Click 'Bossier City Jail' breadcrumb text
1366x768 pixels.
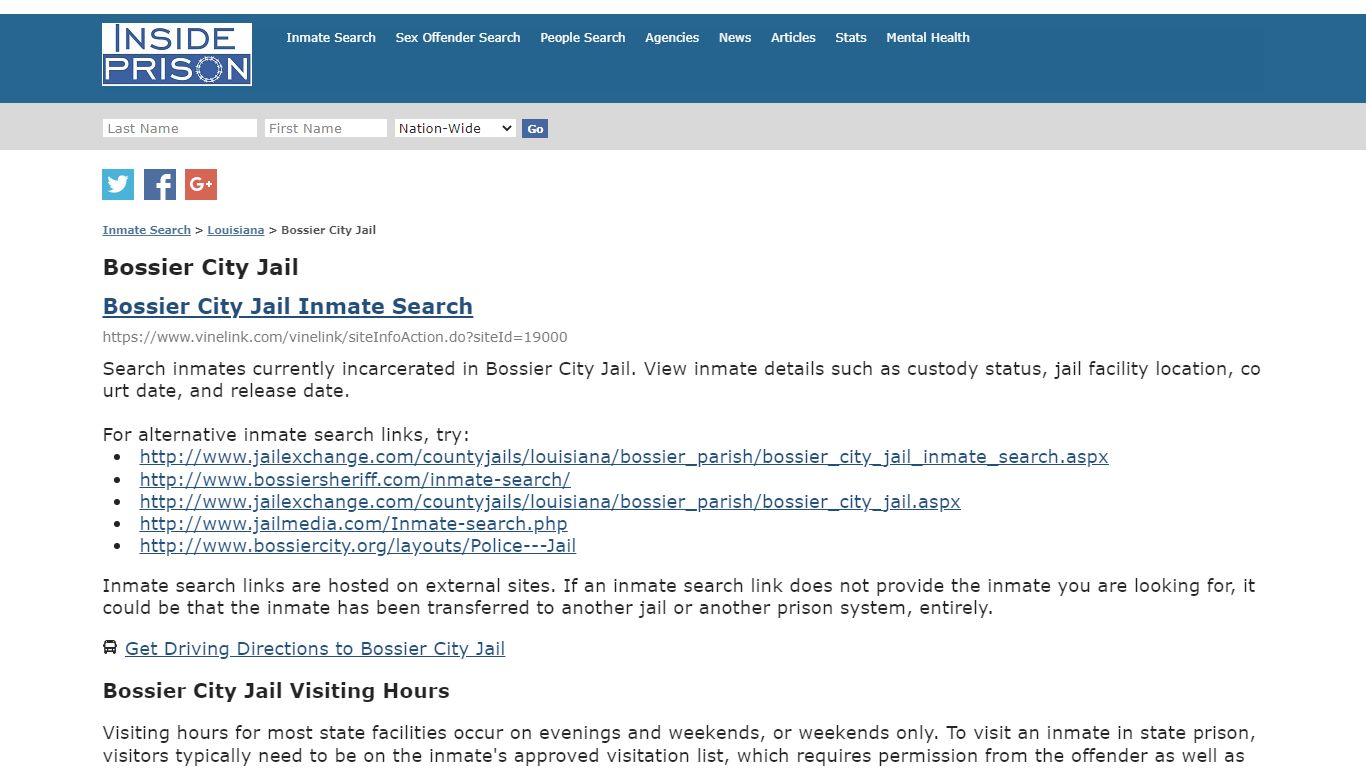pyautogui.click(x=329, y=230)
